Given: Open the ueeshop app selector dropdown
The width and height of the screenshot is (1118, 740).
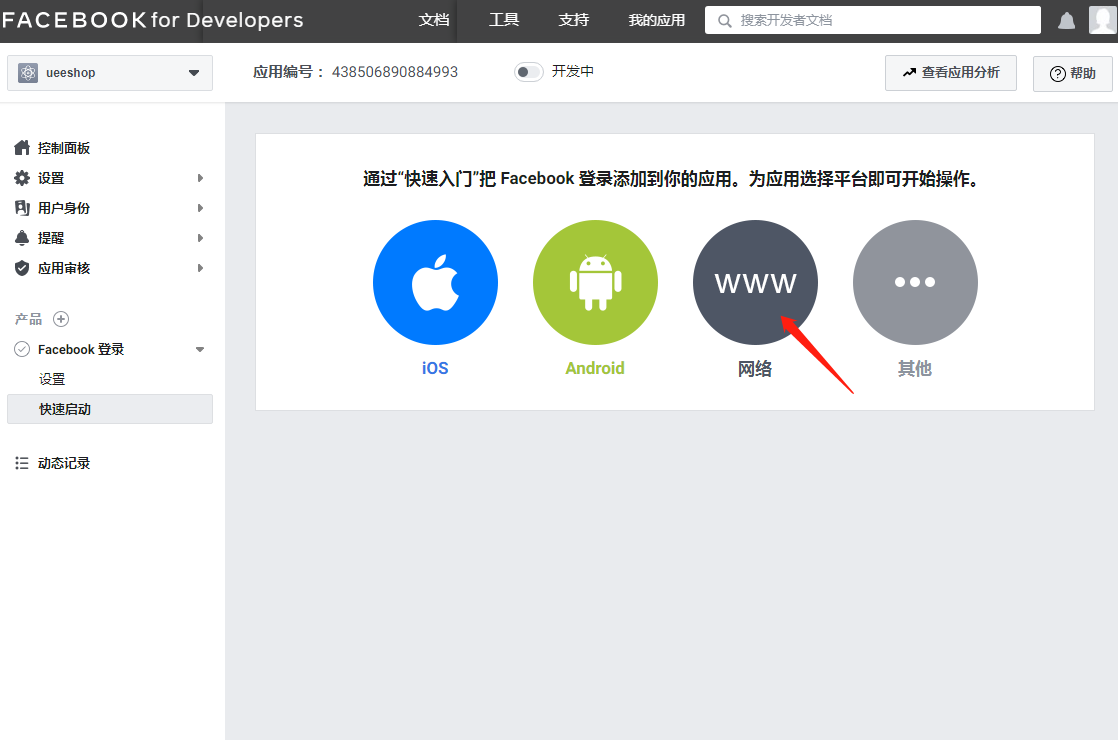Looking at the screenshot, I should point(110,73).
